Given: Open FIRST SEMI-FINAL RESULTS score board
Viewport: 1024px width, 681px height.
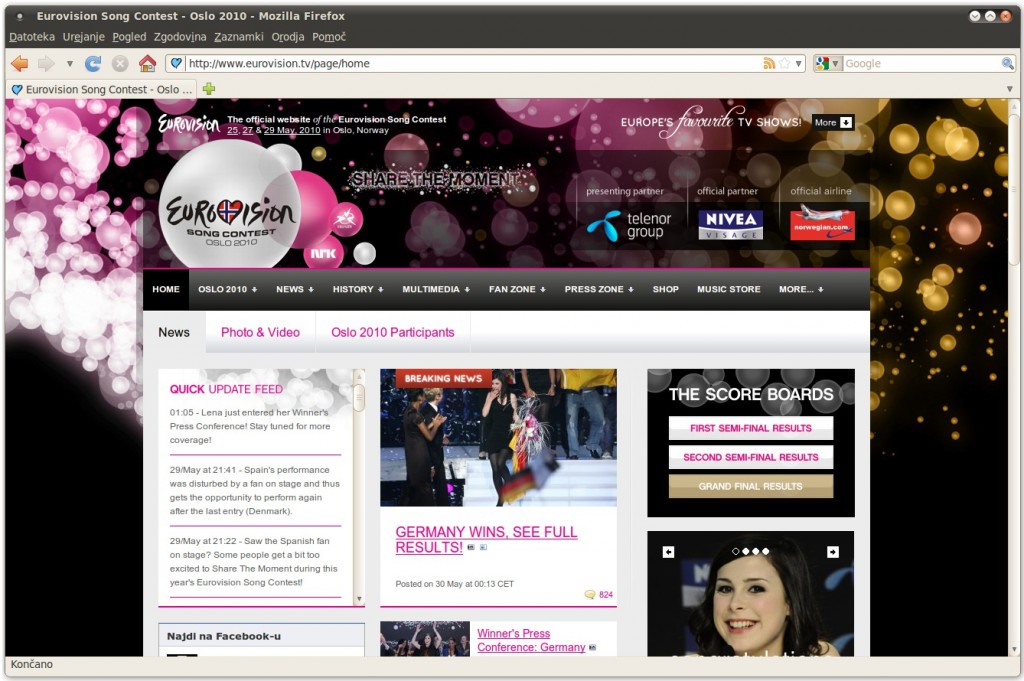Looking at the screenshot, I should point(750,428).
